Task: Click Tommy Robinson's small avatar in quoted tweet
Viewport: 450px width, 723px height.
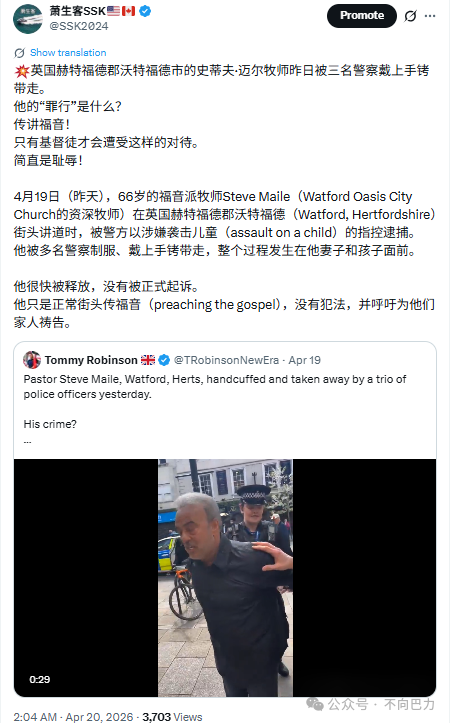Action: [32, 360]
